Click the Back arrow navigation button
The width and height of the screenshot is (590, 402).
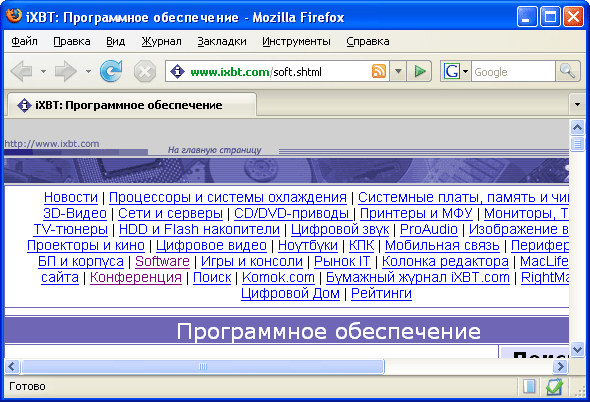(x=21, y=71)
